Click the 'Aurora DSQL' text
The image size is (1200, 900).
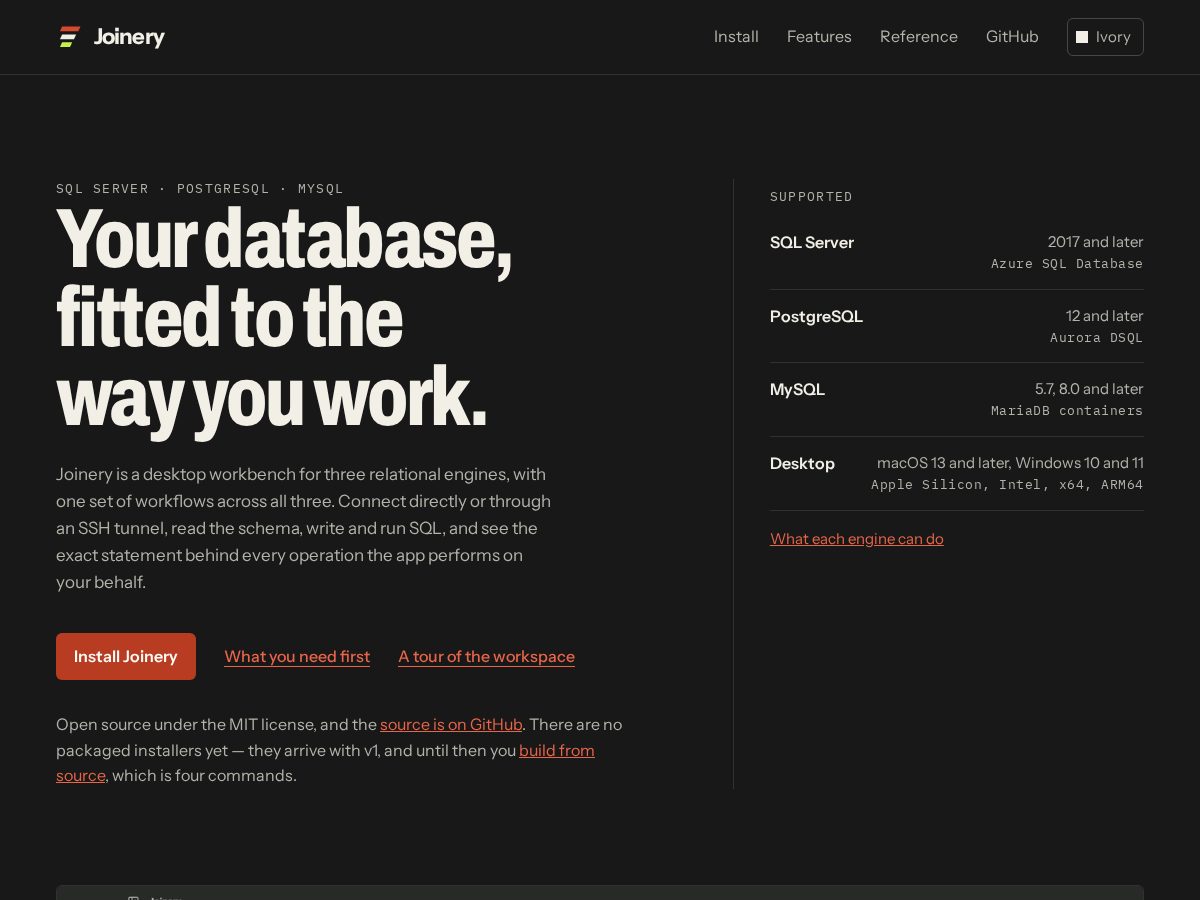[1096, 338]
